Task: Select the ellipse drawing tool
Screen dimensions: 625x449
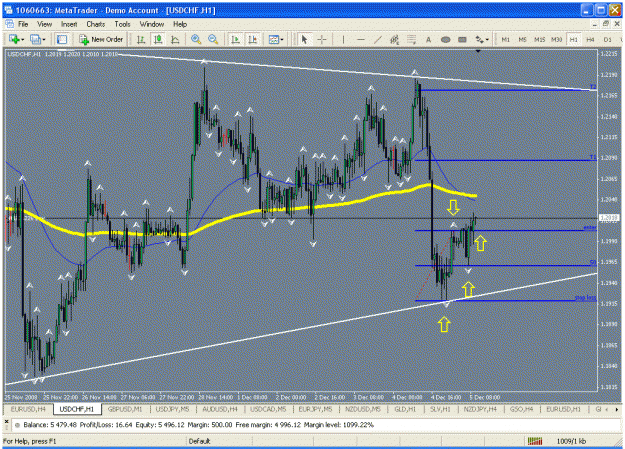Action: tap(446, 39)
